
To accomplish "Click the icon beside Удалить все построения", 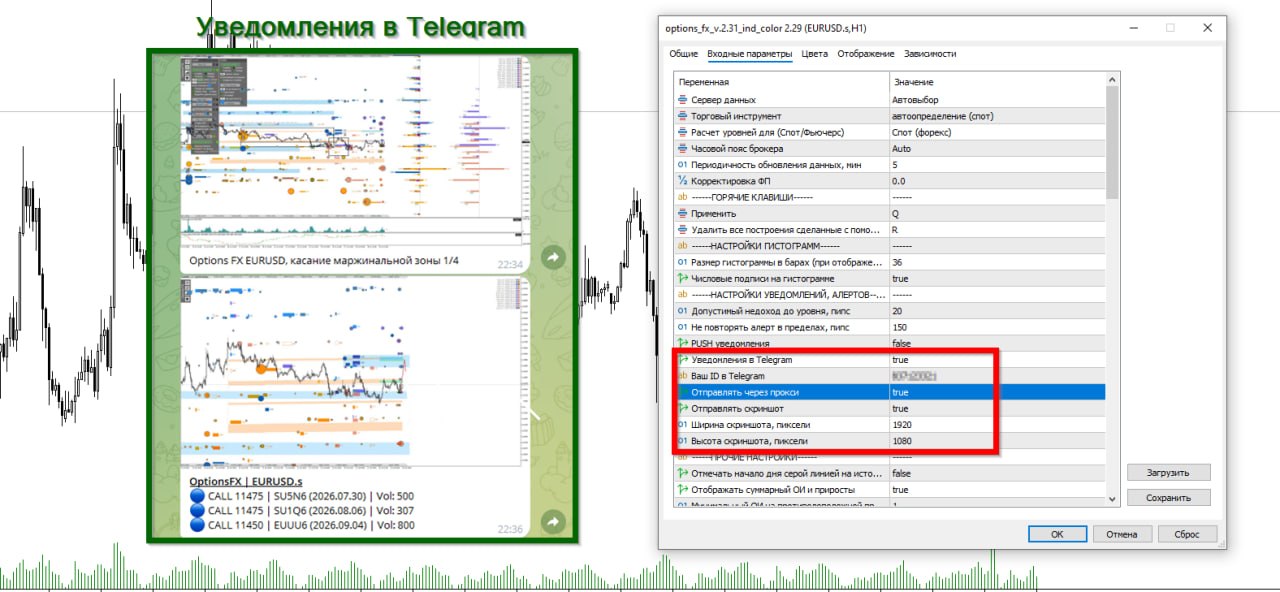I will (683, 230).
